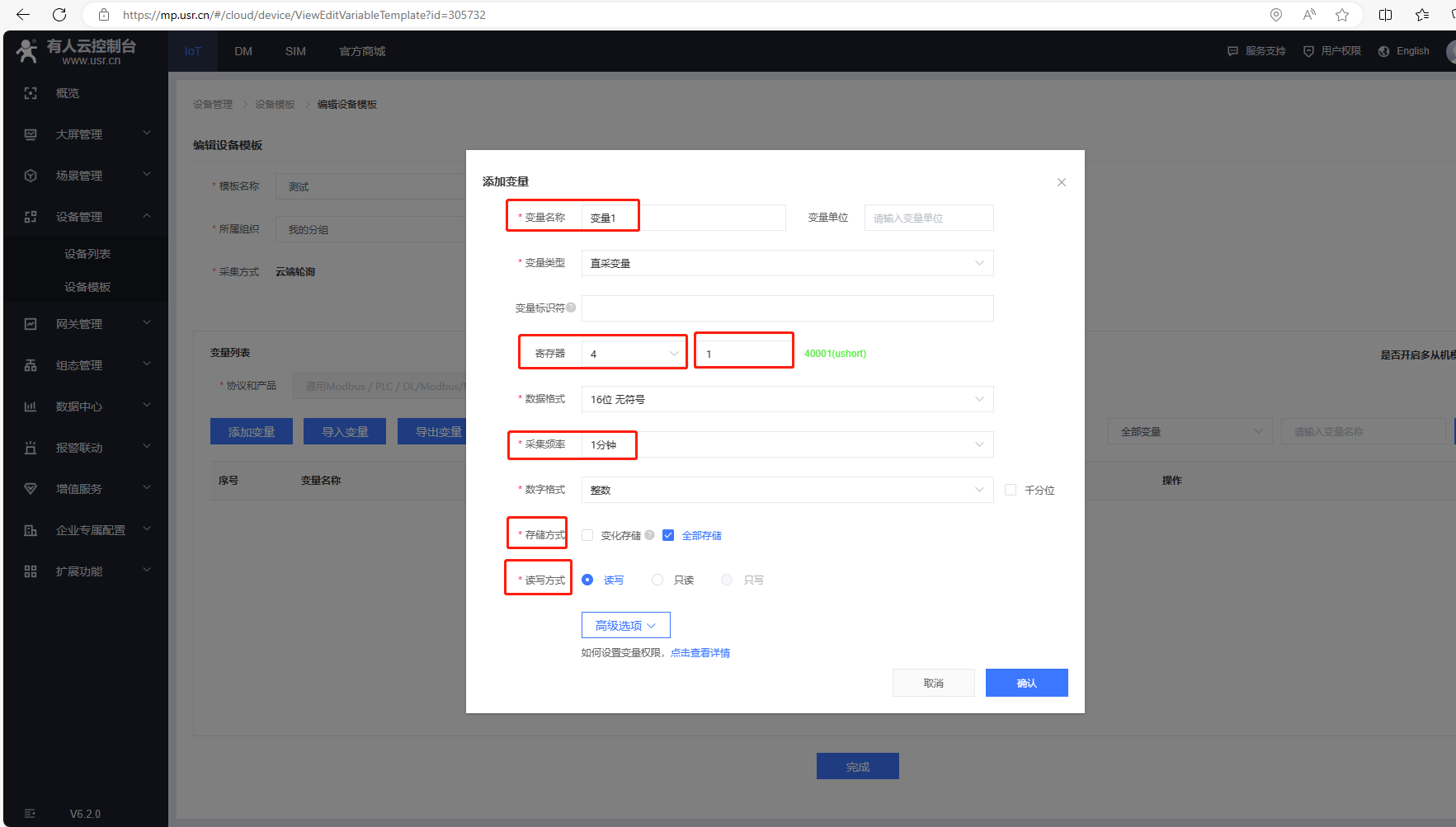Enable the 变化存储 checkbox
The height and width of the screenshot is (827, 1456).
tap(587, 535)
